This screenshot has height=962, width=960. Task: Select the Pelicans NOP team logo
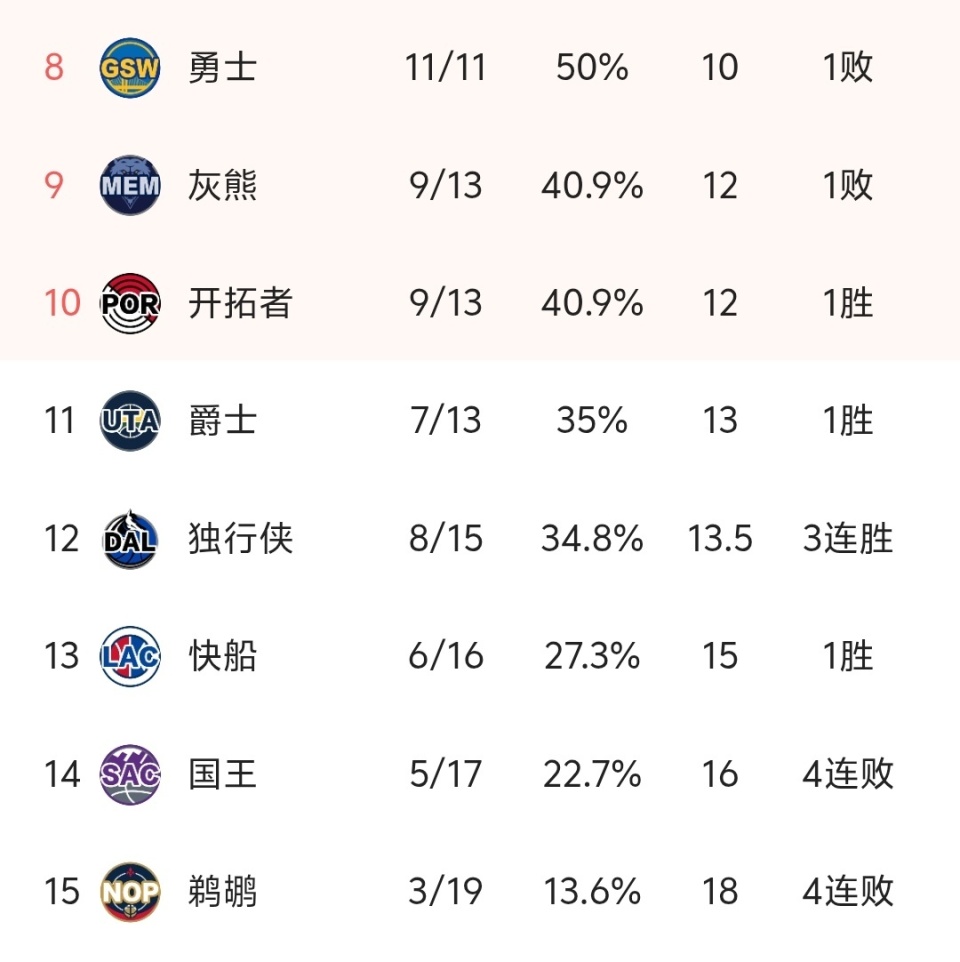130,891
